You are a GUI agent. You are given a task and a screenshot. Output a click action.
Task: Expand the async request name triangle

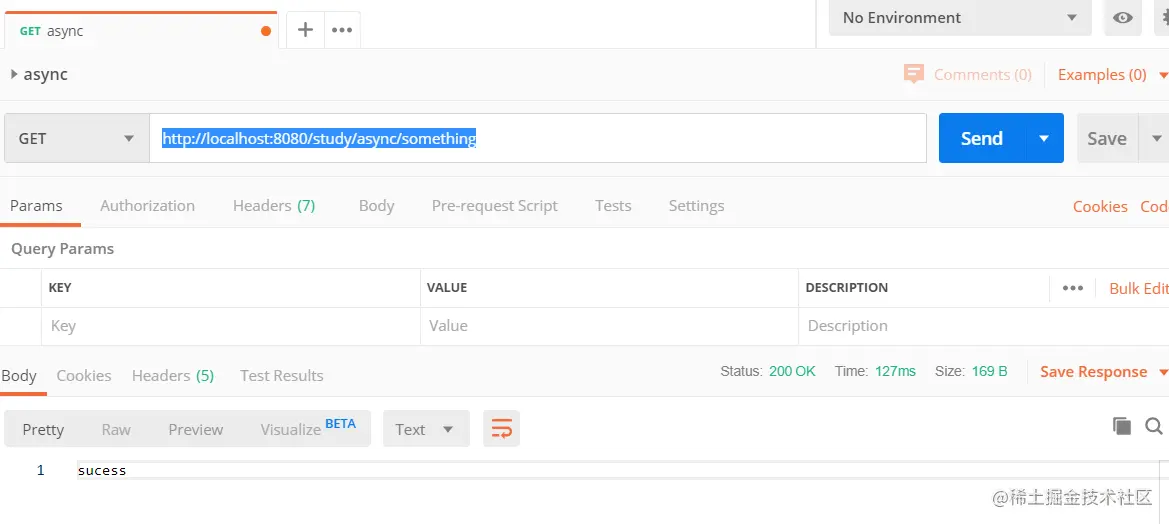click(x=14, y=75)
